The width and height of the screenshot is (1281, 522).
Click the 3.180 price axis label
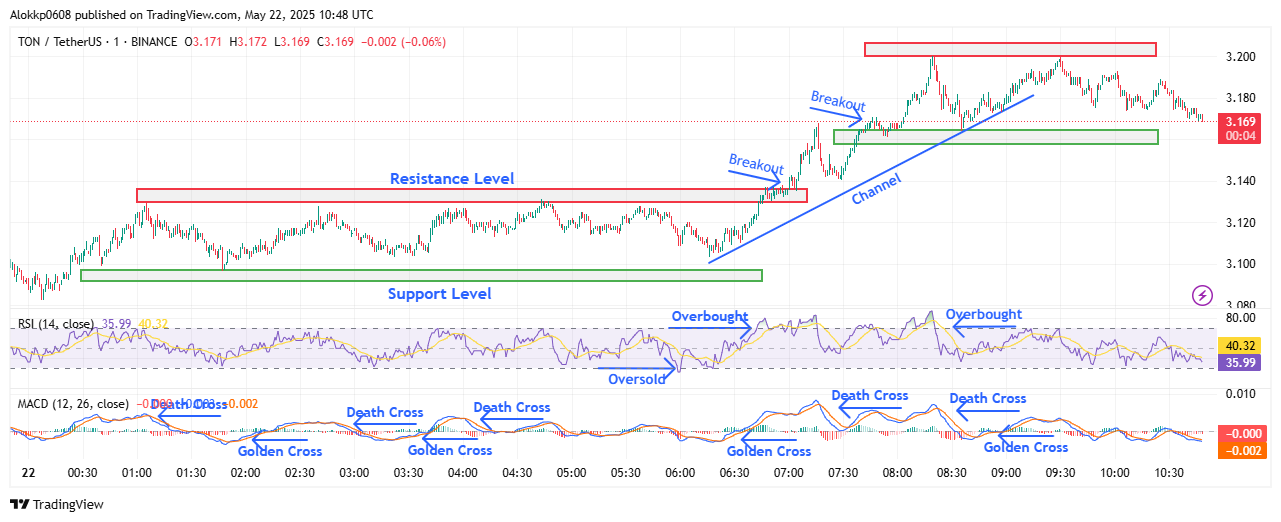click(1240, 98)
